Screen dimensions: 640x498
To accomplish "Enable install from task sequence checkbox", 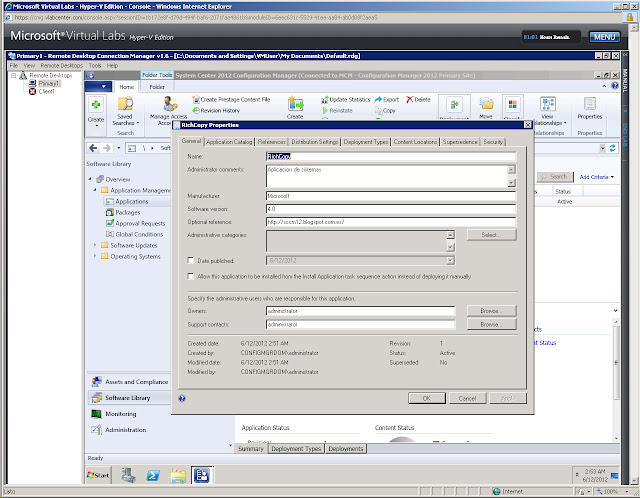I will click(190, 276).
